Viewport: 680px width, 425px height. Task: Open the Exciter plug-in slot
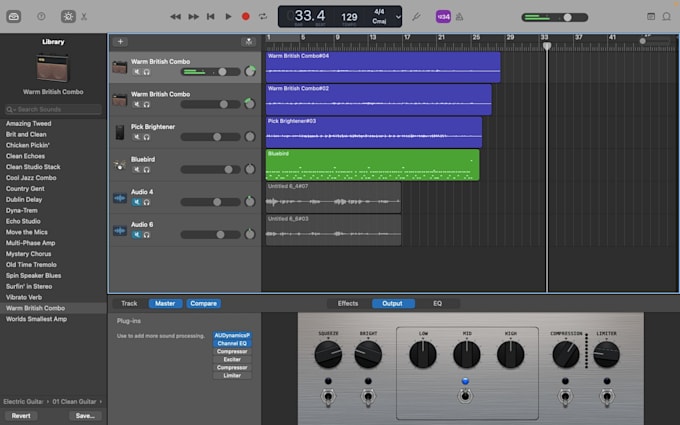(x=232, y=360)
